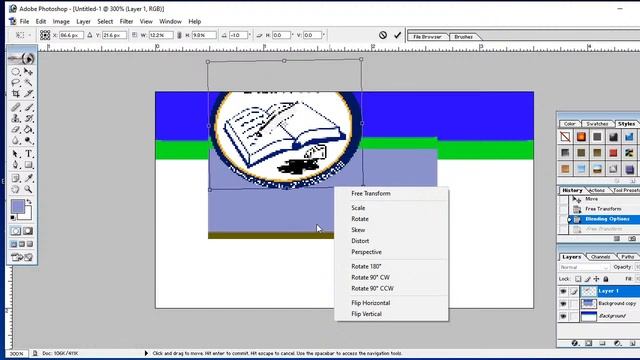Choose Distort from context menu
The width and height of the screenshot is (640, 360).
click(x=360, y=241)
